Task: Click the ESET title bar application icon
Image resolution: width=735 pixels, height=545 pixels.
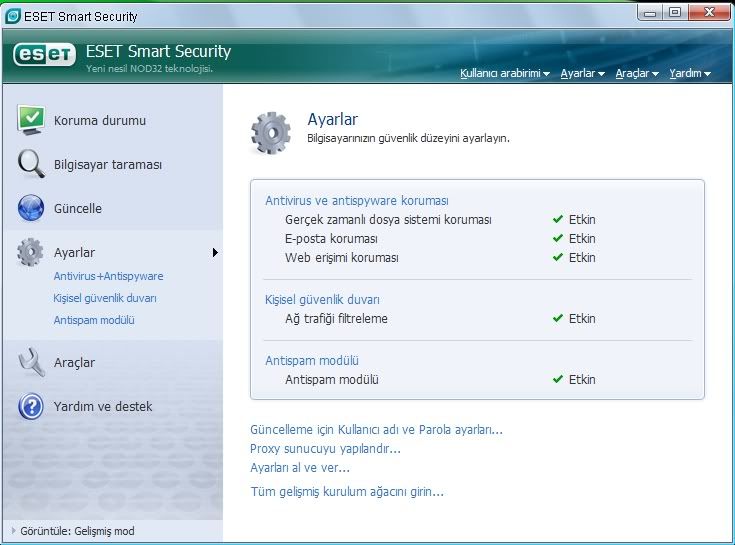Action: 13,16
